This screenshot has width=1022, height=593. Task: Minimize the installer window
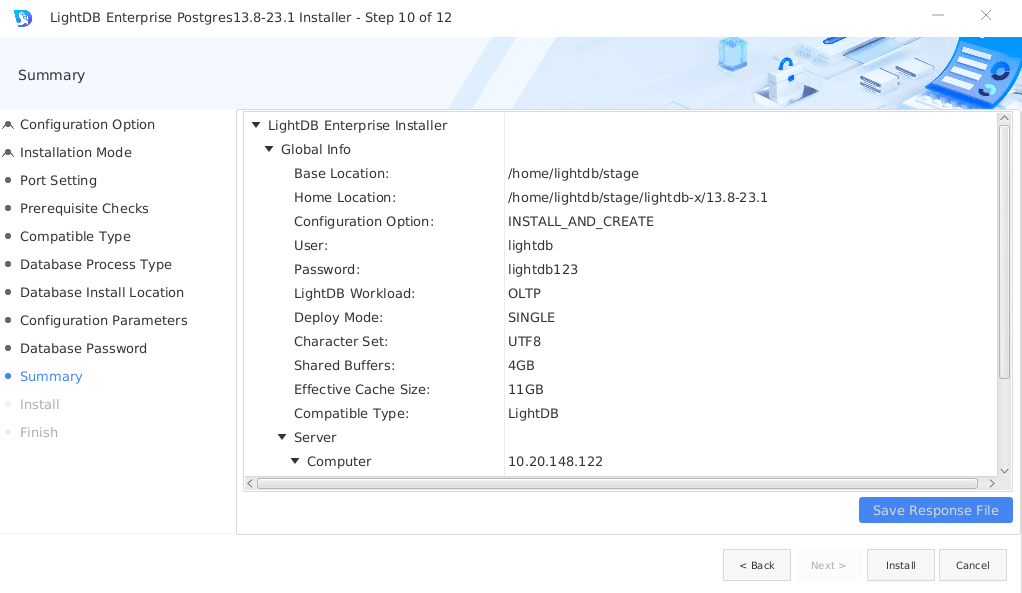coord(938,15)
